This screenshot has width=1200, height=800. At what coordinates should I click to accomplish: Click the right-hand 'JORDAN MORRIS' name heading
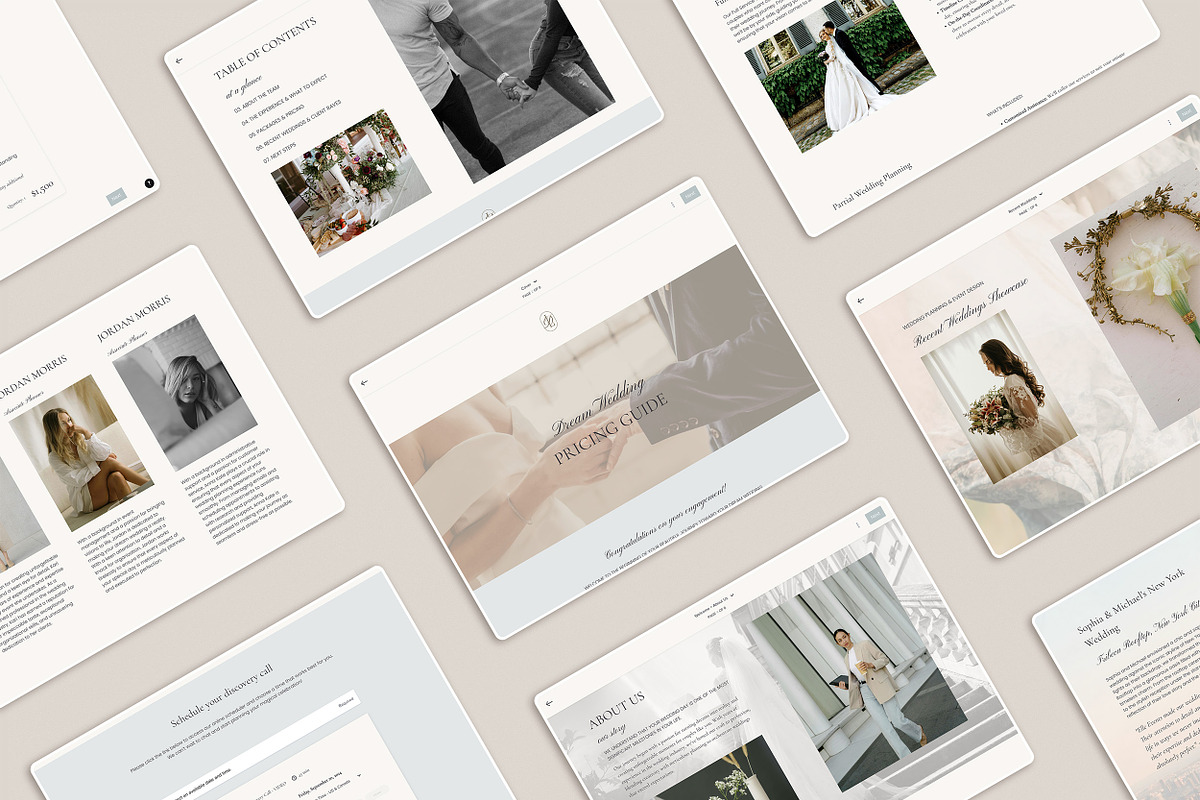(134, 318)
